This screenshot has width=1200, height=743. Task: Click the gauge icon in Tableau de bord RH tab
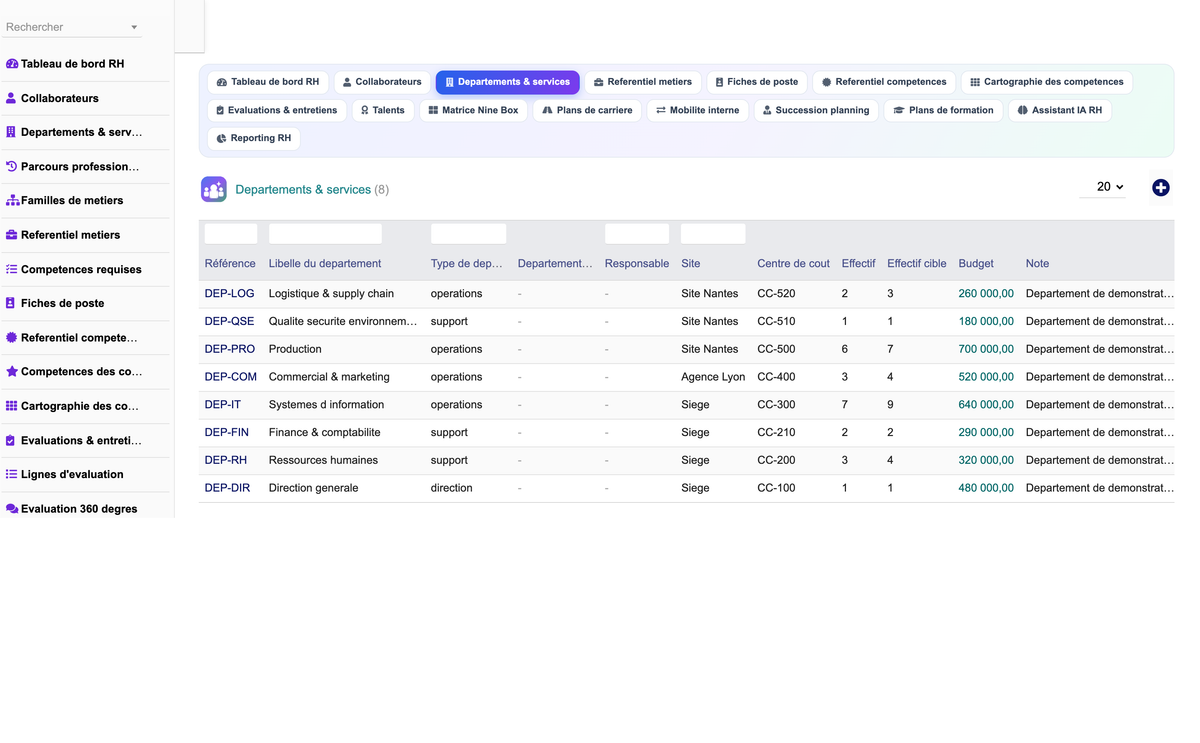[x=222, y=82]
